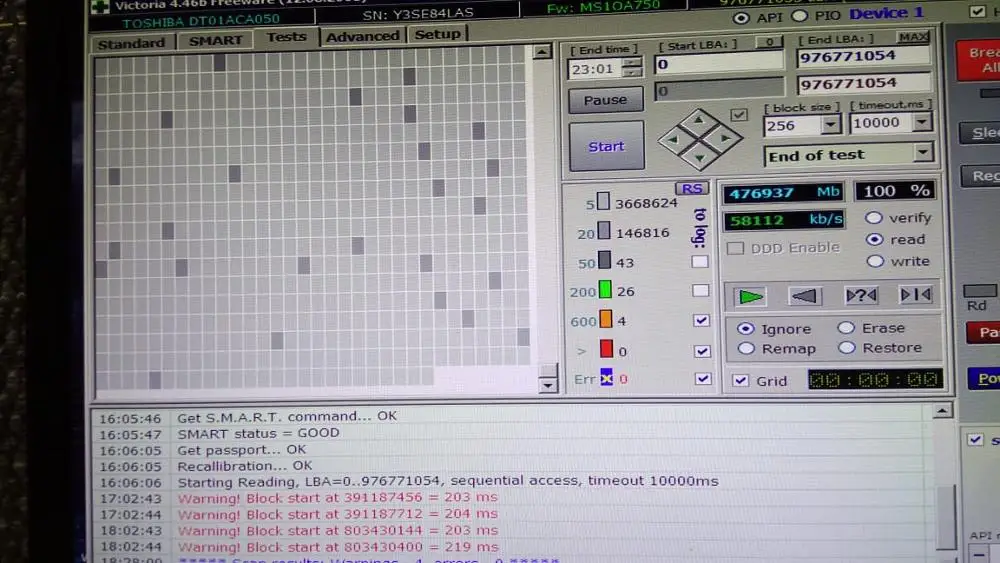The width and height of the screenshot is (1000, 563).
Task: Click the Start LBA input field
Action: [719, 64]
